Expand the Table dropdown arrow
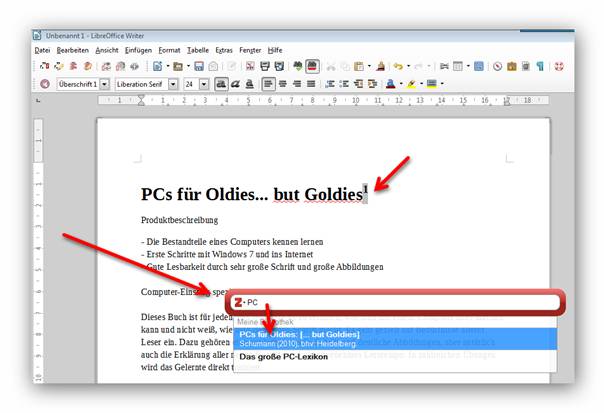Image resolution: width=604 pixels, height=413 pixels. pos(468,66)
